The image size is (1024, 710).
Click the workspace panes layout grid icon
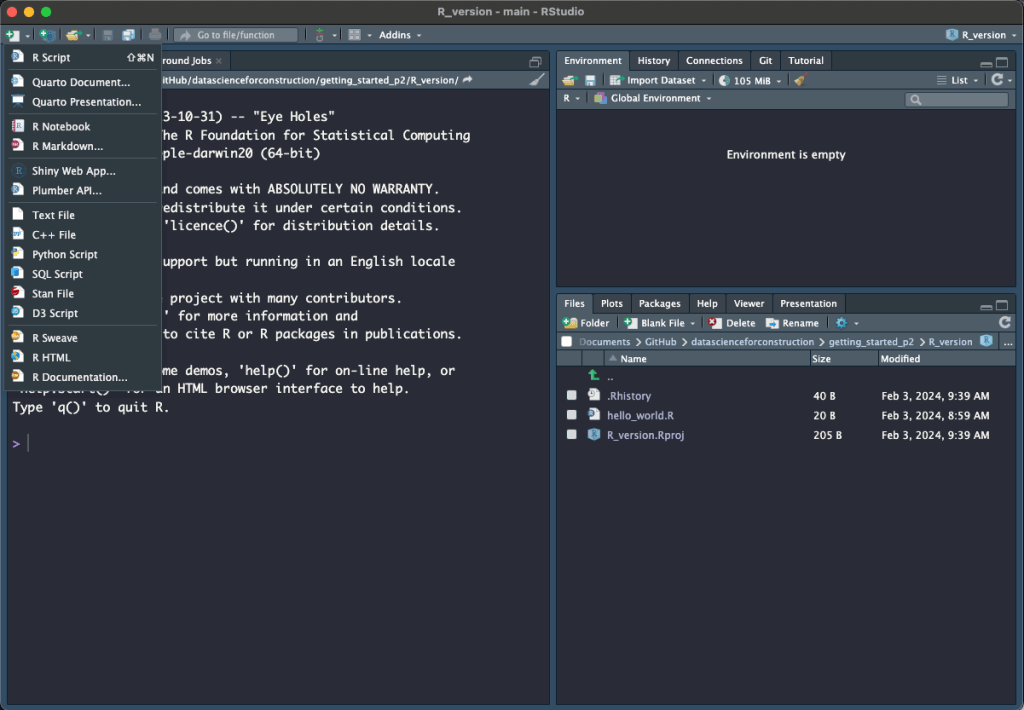(354, 35)
